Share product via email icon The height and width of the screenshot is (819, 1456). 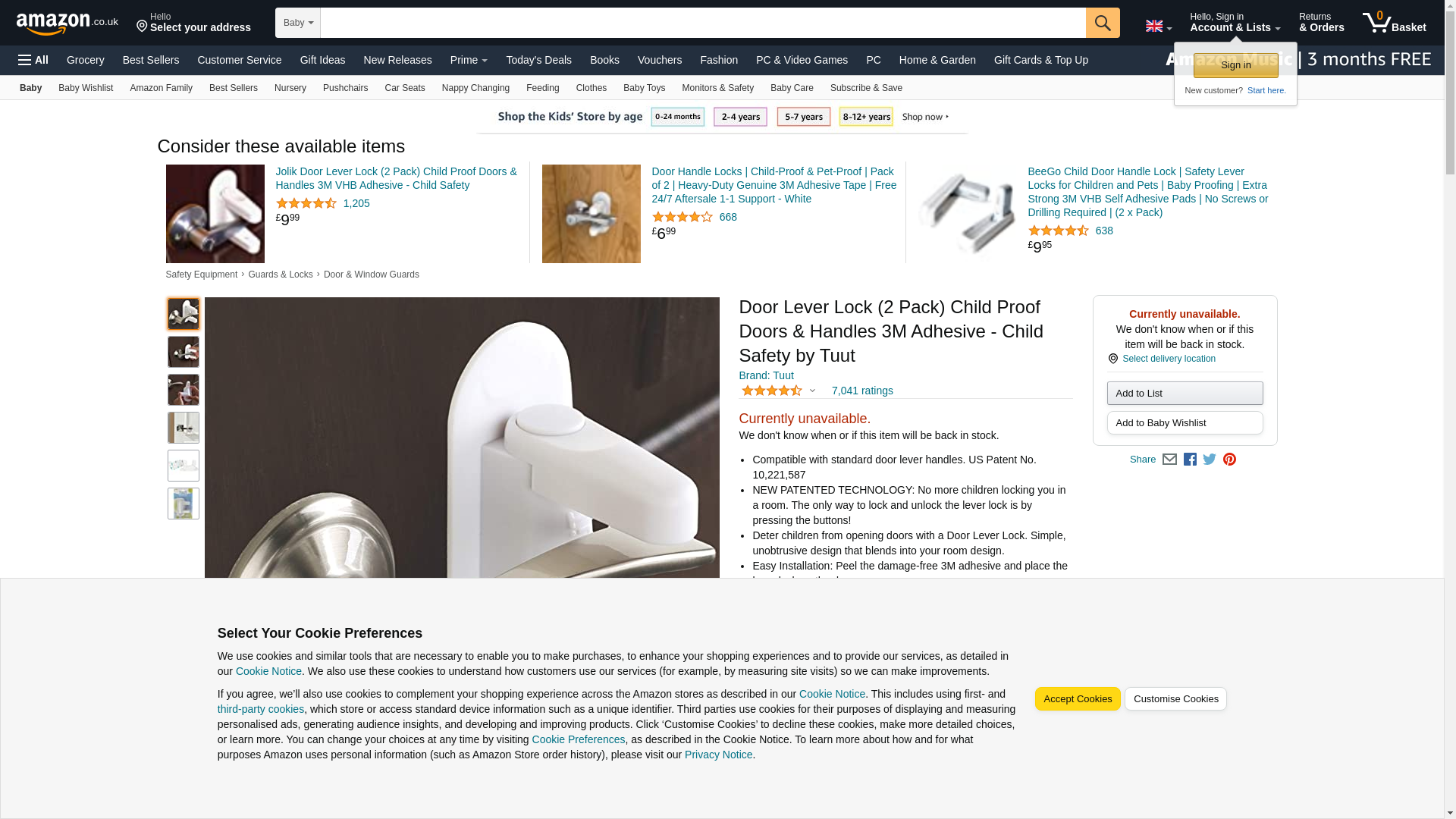1169,460
